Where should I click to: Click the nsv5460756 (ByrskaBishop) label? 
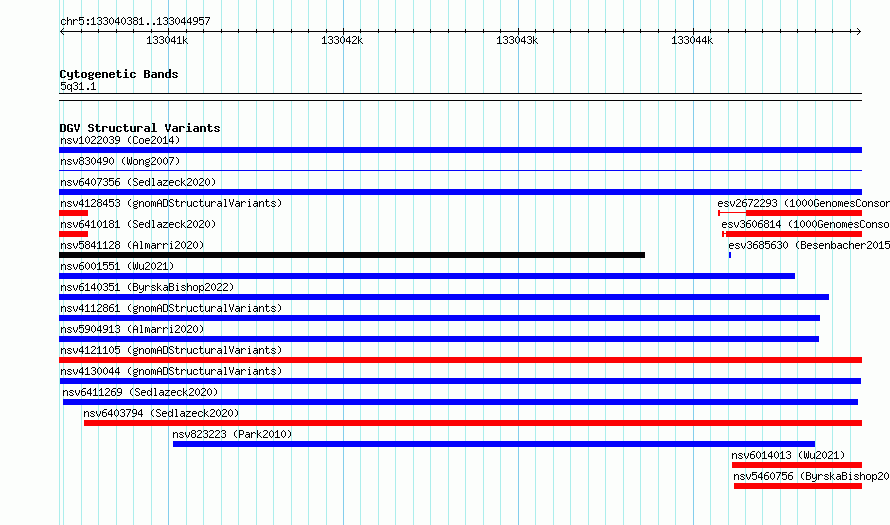(x=811, y=476)
